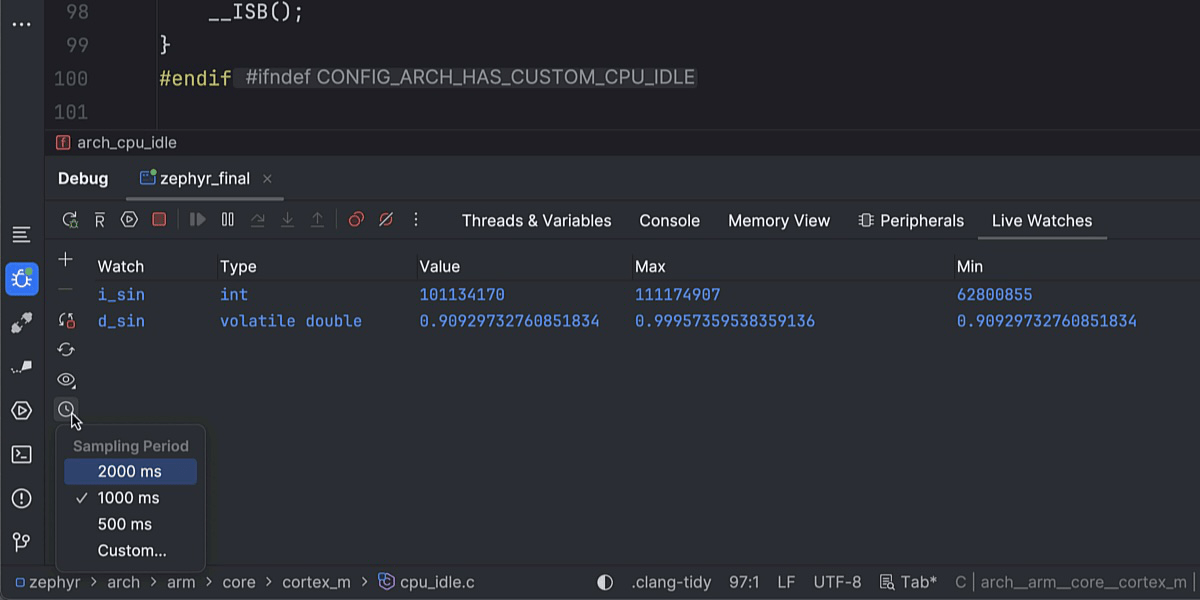
Task: Click the red Stop debugging button
Action: click(159, 220)
